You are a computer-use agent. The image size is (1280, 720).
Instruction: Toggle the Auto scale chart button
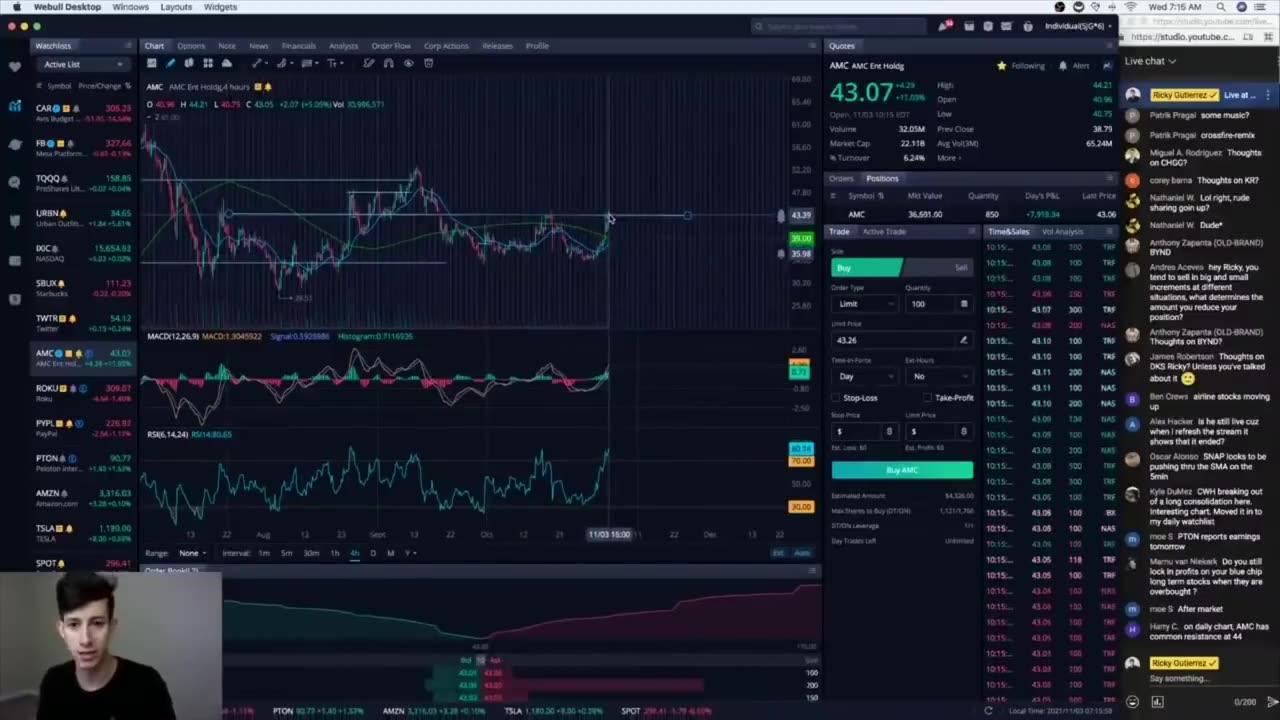pos(802,553)
